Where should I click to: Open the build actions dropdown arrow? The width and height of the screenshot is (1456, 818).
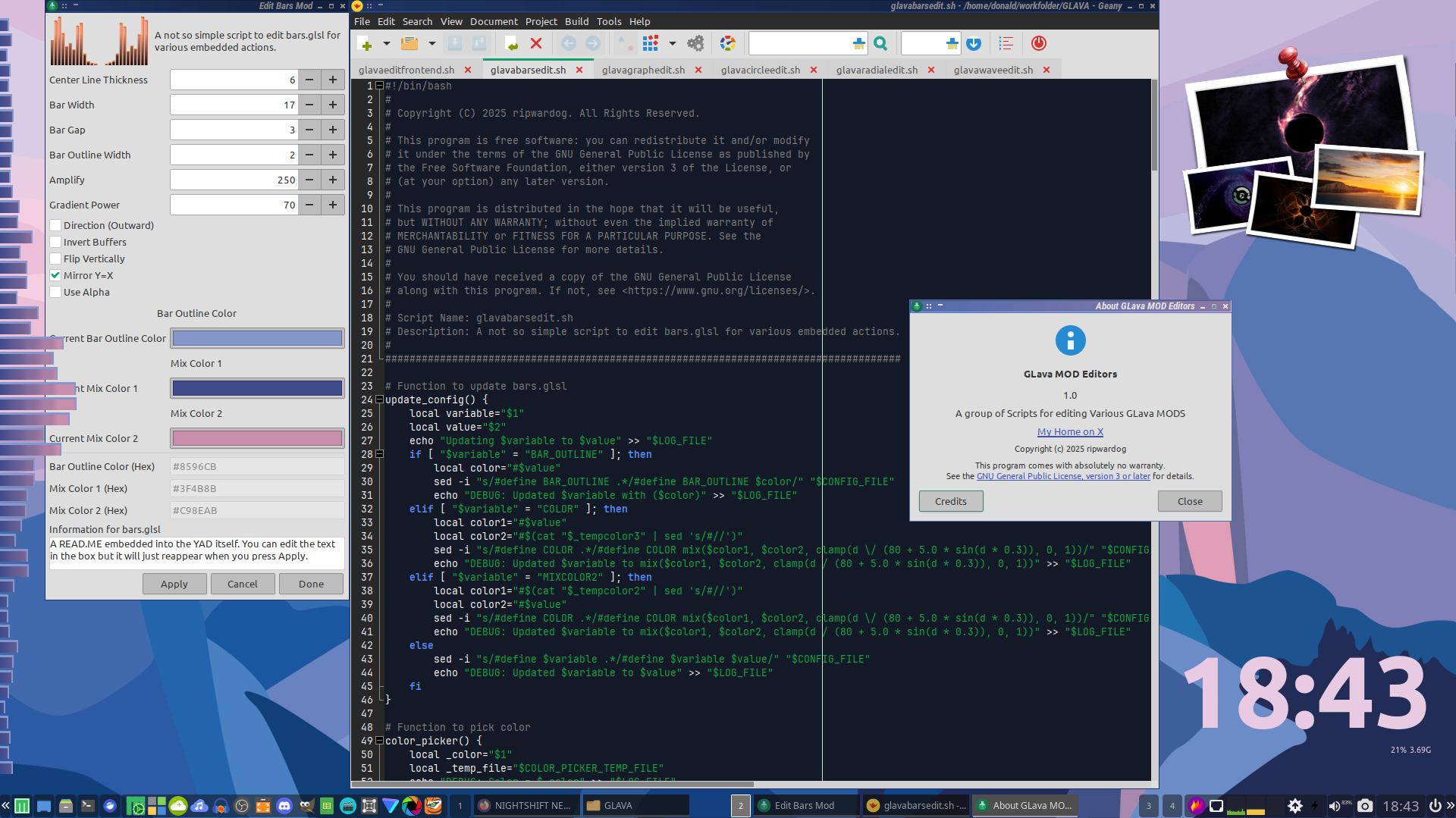point(672,44)
